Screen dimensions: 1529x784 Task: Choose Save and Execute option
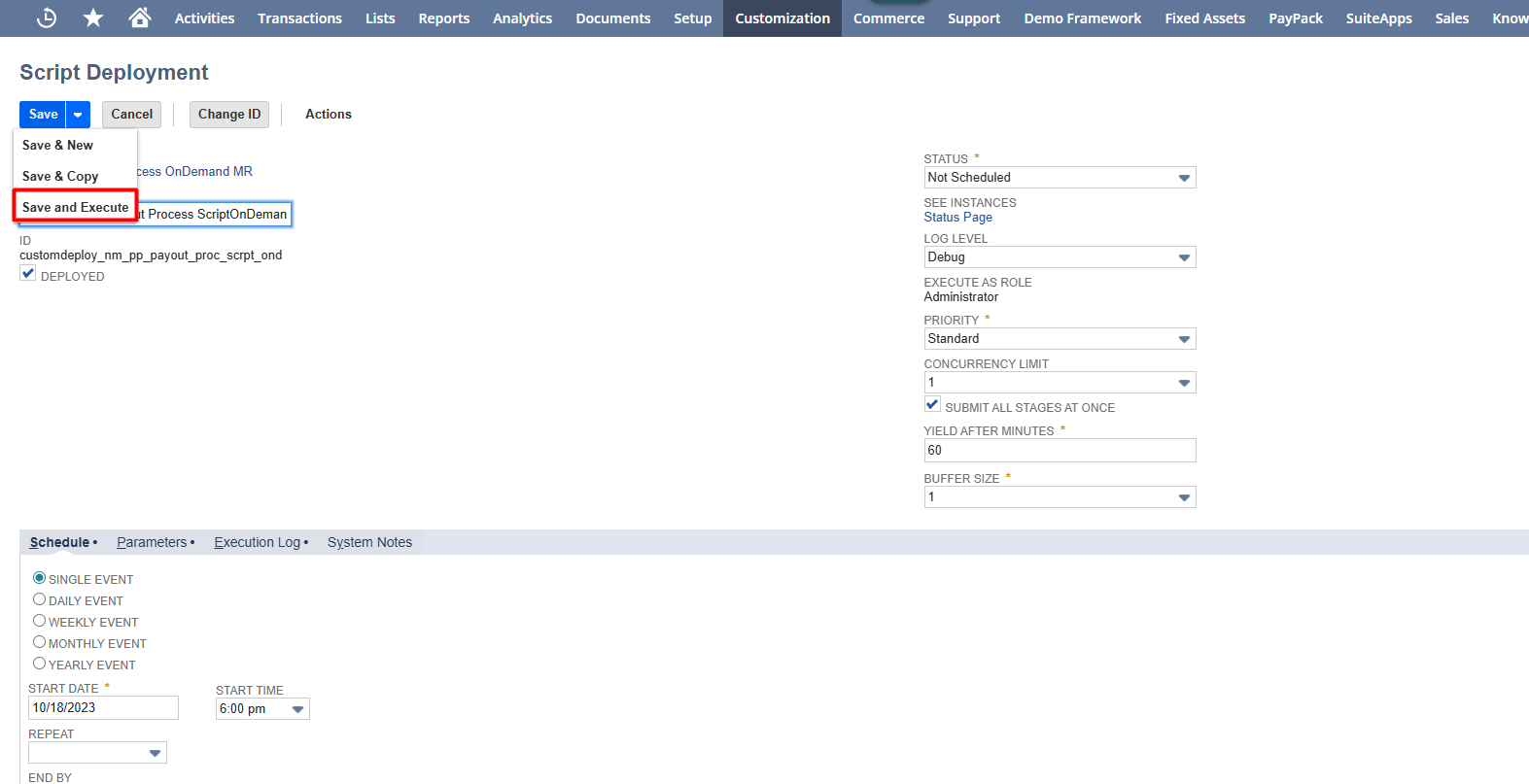pos(75,207)
